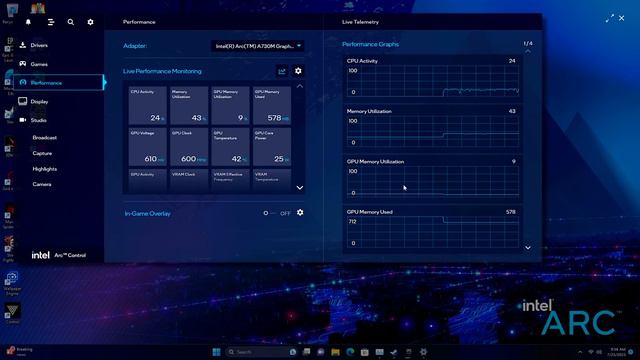Click the Studio camera icon

pos(23,120)
